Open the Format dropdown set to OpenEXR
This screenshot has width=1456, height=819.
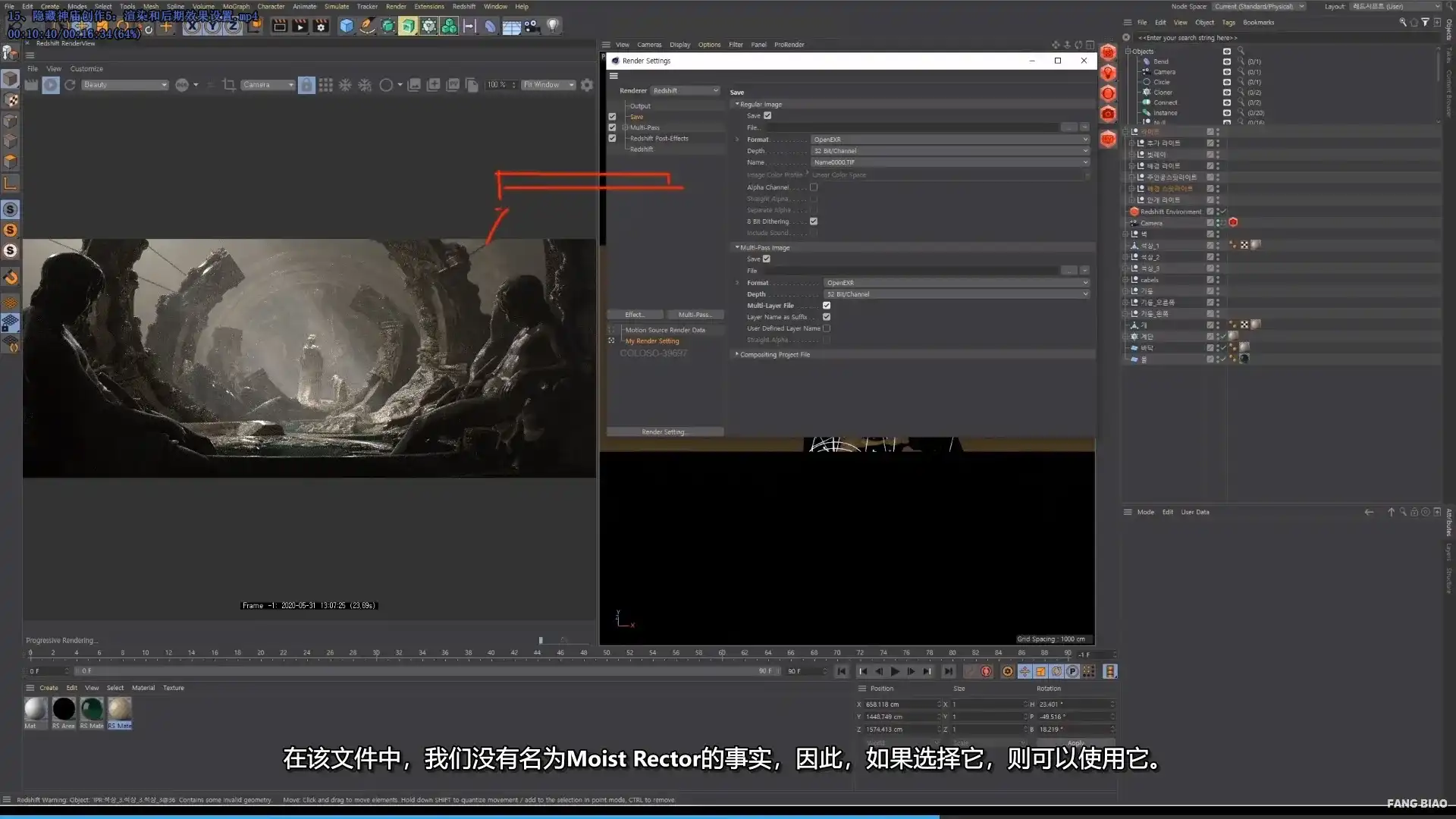[x=948, y=140]
